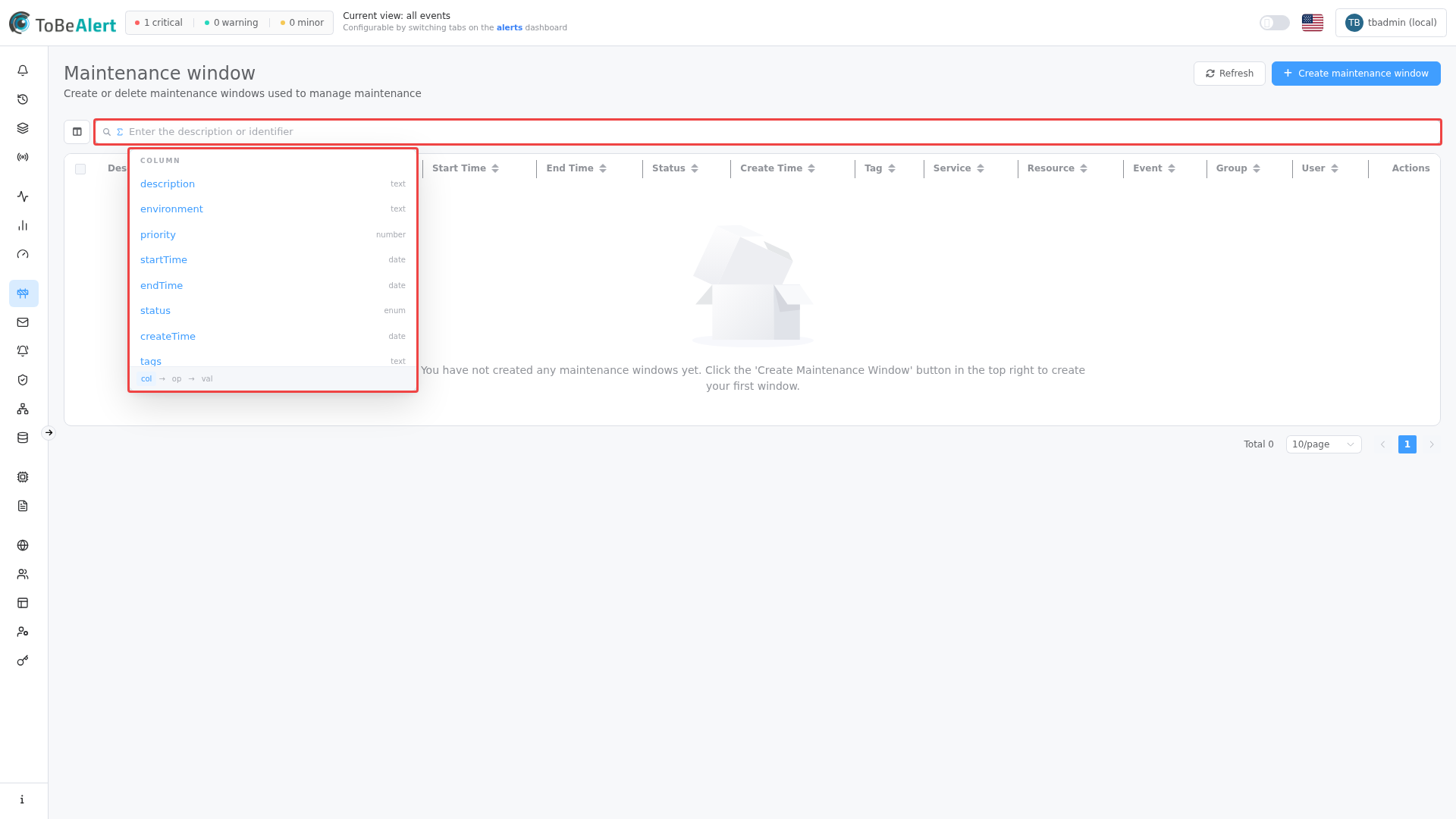Open the bar chart icon in sidebar
Image resolution: width=1456 pixels, height=819 pixels.
click(x=23, y=225)
